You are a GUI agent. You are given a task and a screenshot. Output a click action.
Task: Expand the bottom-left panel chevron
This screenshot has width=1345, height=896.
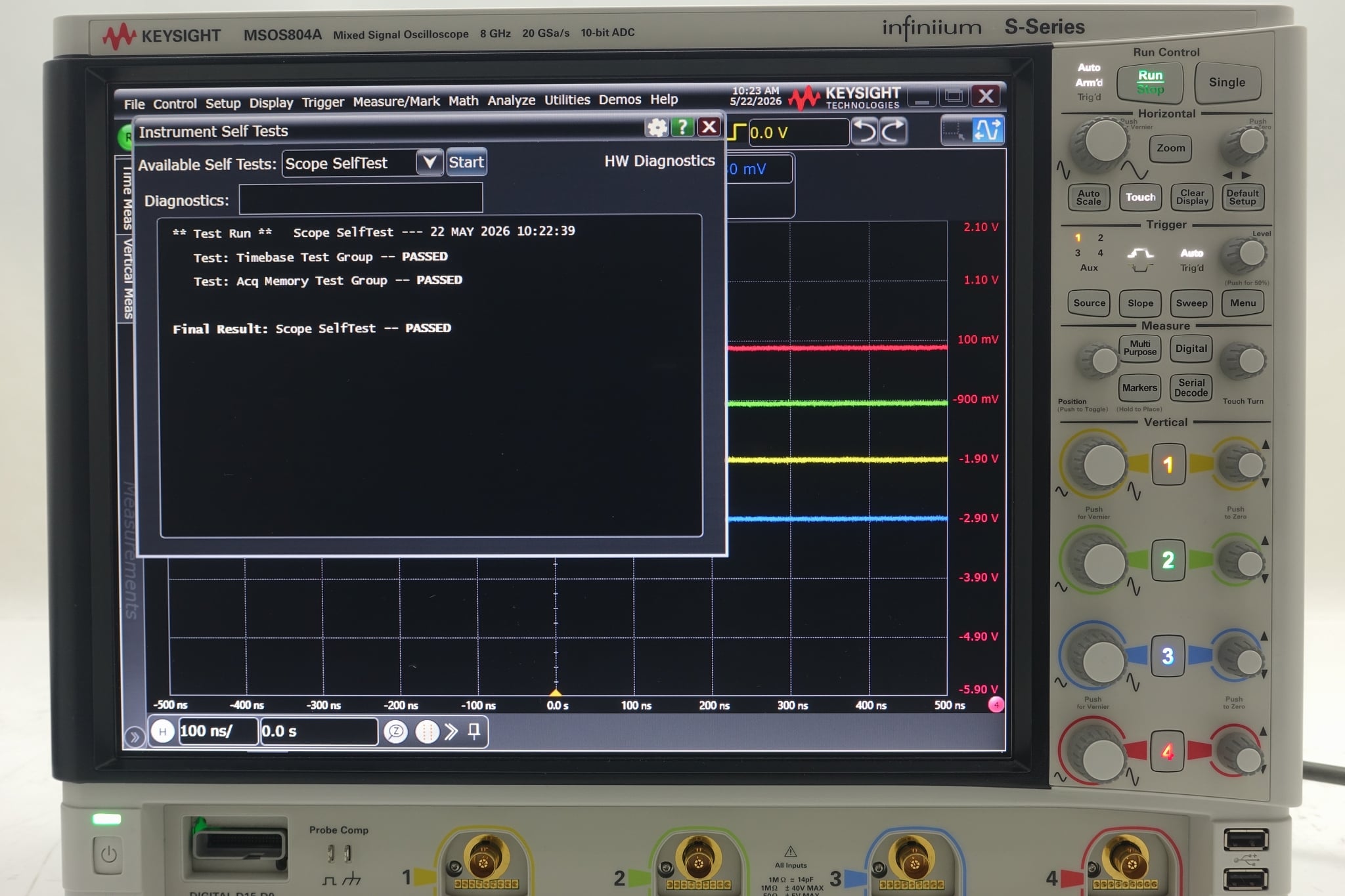pos(134,736)
